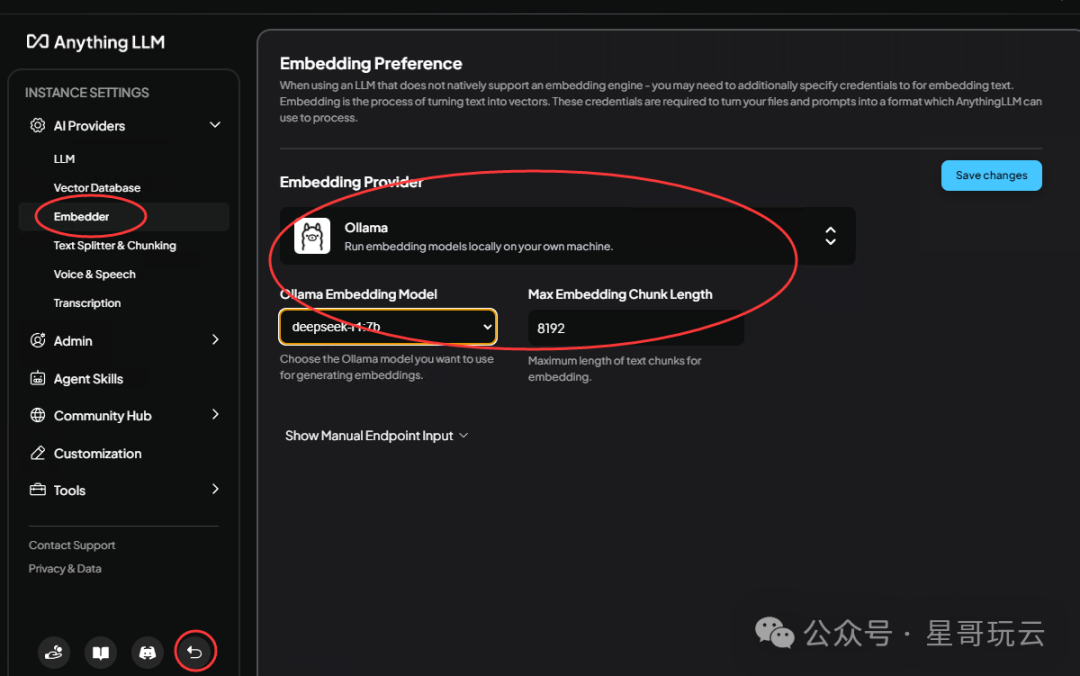The image size is (1080, 676).
Task: Click the Embedding Provider section heading
Action: click(x=351, y=182)
